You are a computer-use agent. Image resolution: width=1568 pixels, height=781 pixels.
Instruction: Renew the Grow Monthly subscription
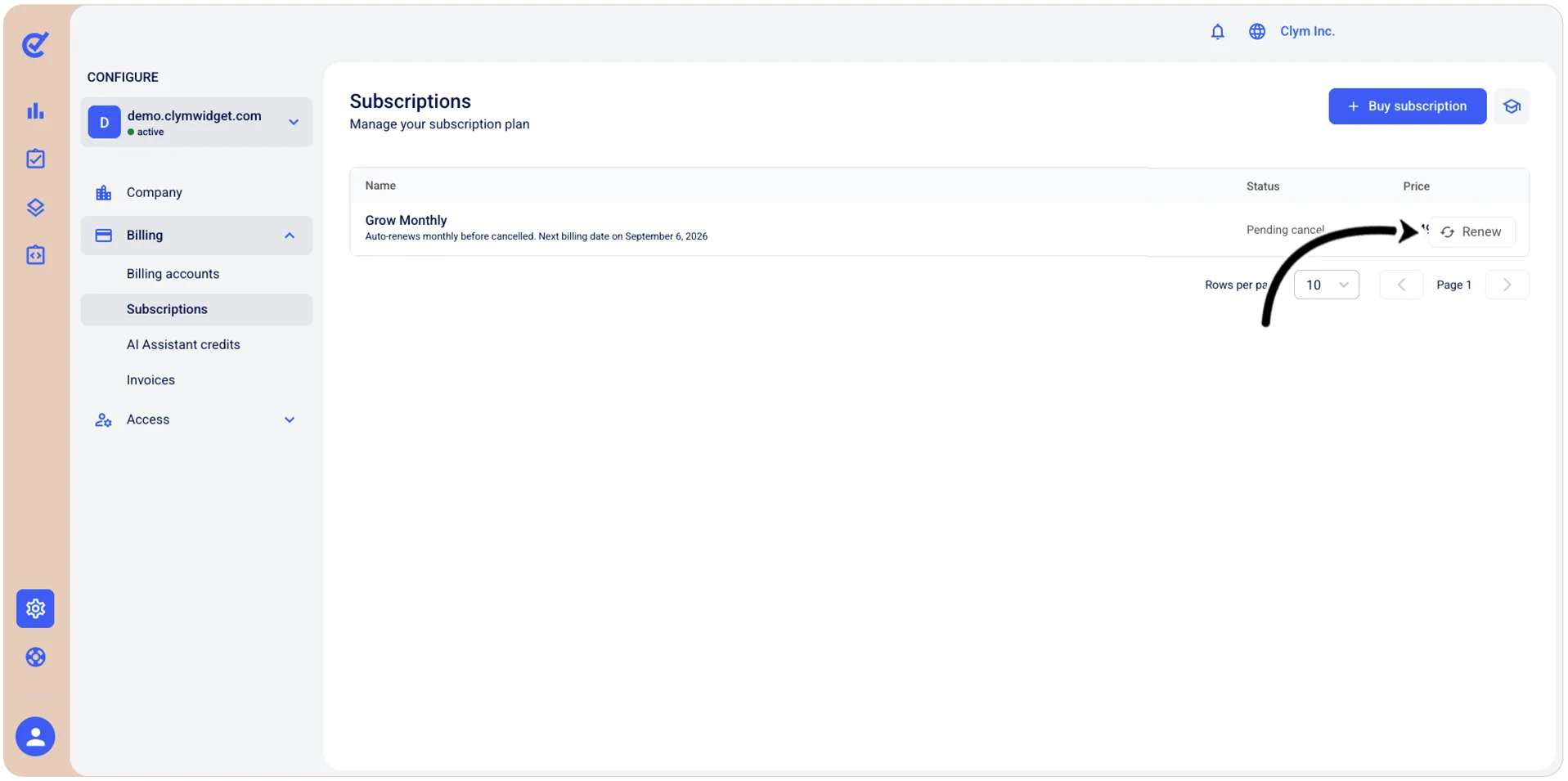pos(1471,232)
